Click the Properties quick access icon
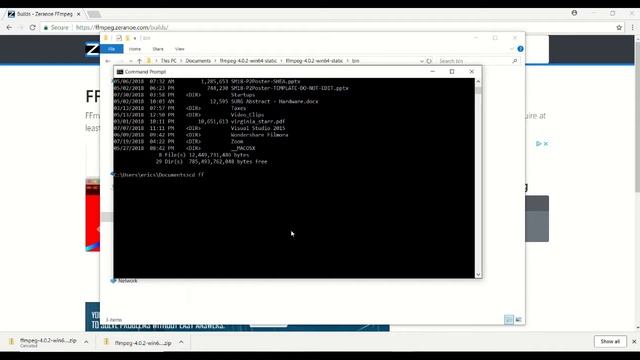Viewport: 640px width, 360px height. click(x=119, y=38)
